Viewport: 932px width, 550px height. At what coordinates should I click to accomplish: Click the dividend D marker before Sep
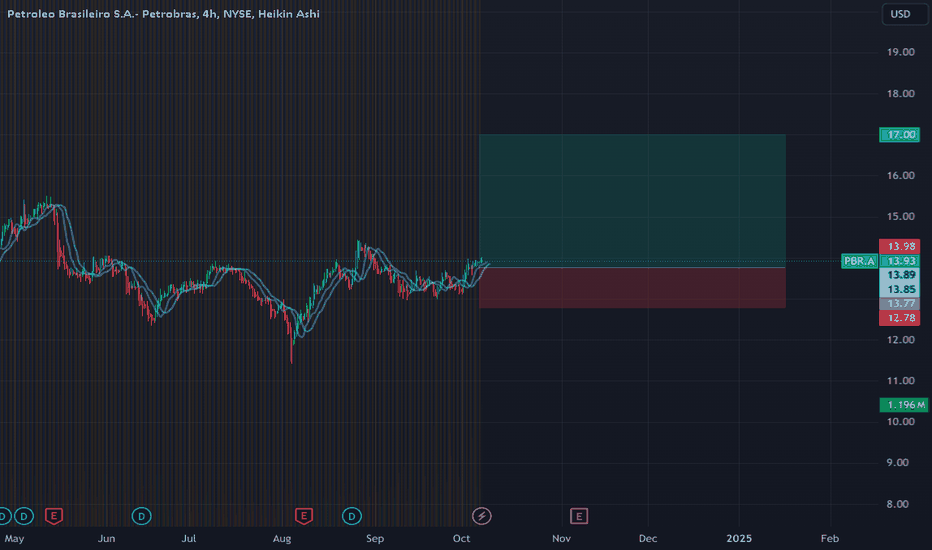click(352, 516)
